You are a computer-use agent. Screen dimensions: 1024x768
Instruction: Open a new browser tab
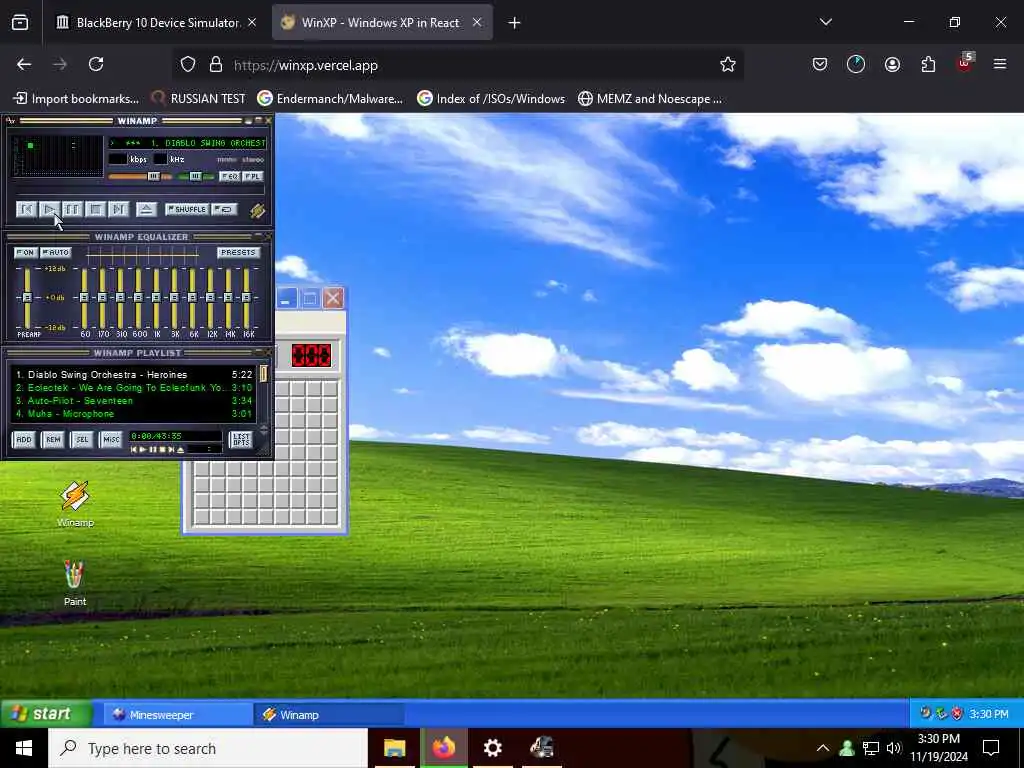click(x=515, y=23)
